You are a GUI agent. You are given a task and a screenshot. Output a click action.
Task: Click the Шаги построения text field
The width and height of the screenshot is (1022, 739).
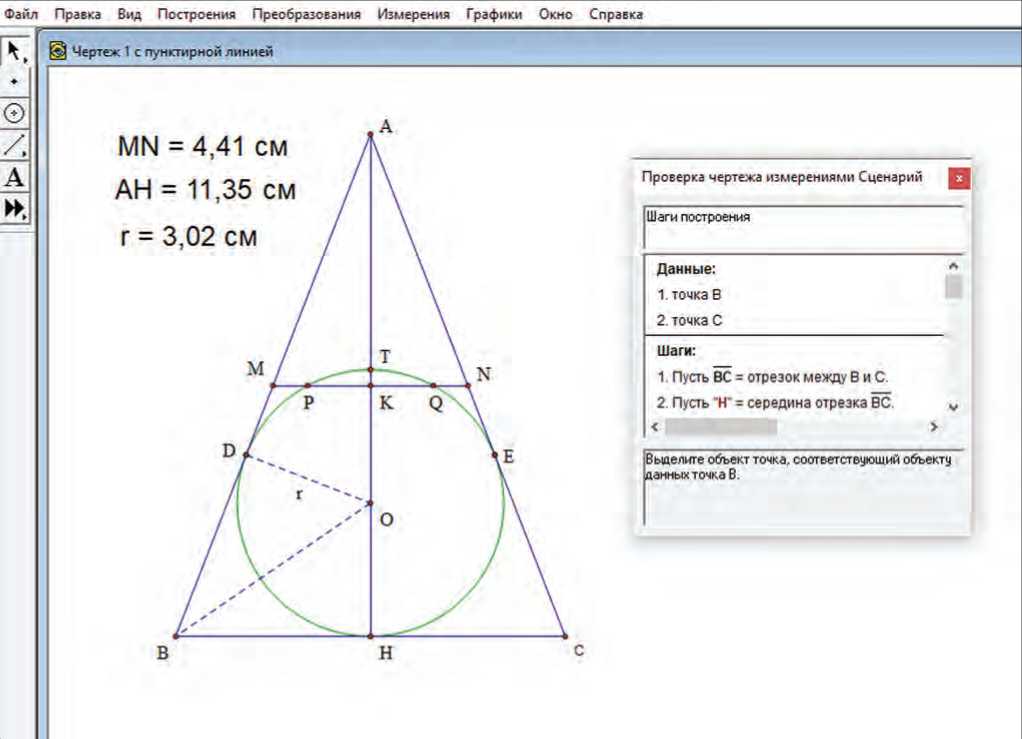tap(802, 227)
